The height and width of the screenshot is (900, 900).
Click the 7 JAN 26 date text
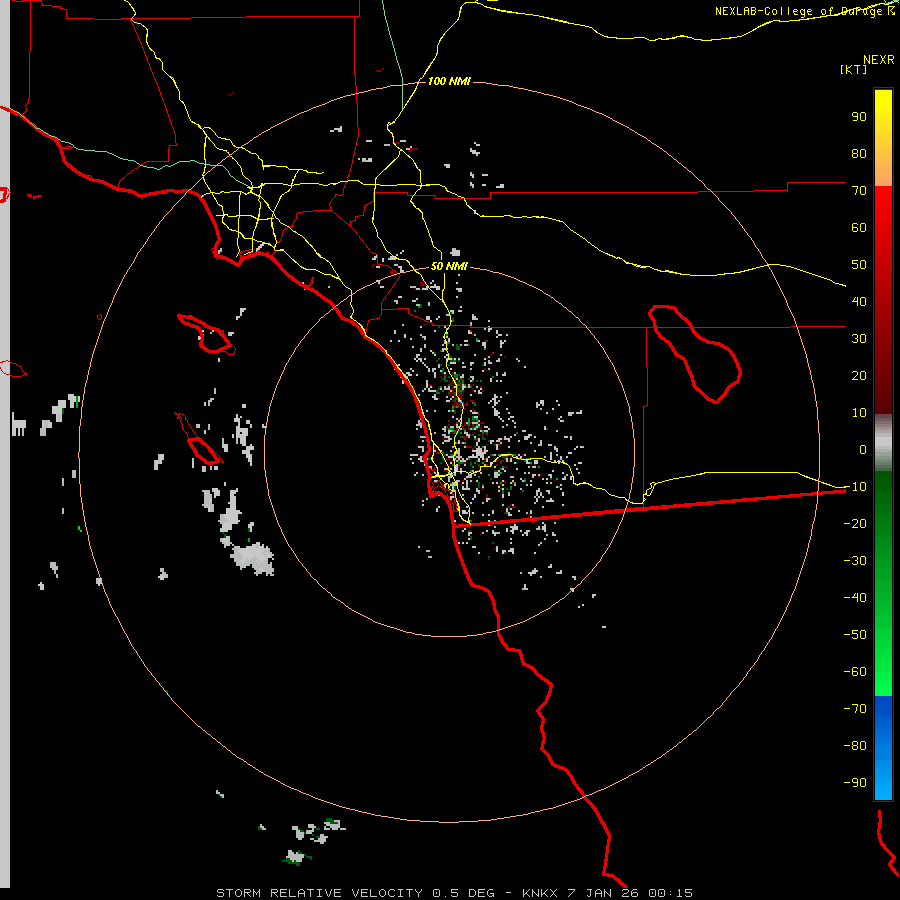(x=602, y=893)
